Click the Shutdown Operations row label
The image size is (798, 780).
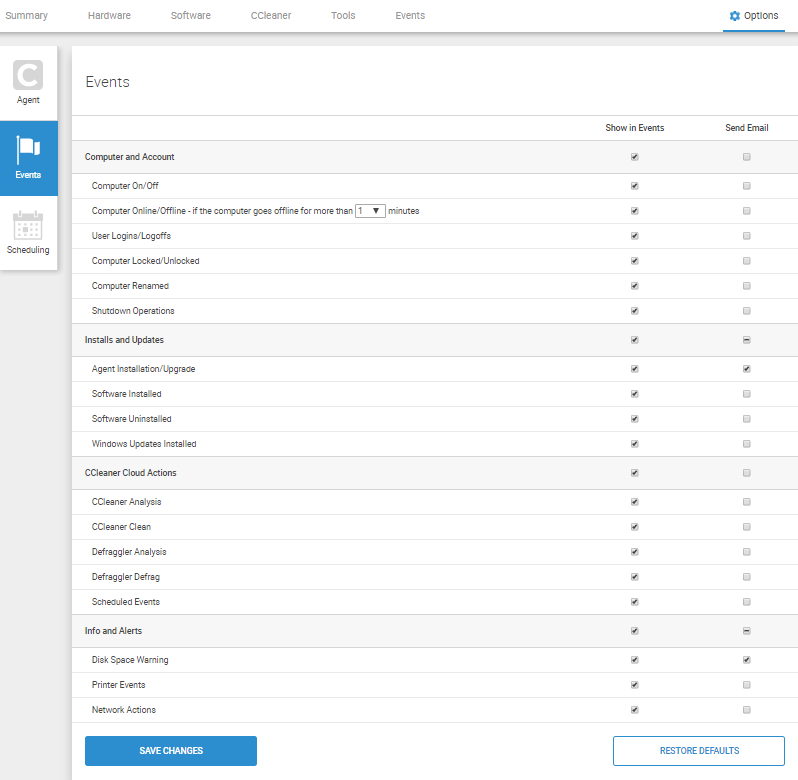point(133,310)
